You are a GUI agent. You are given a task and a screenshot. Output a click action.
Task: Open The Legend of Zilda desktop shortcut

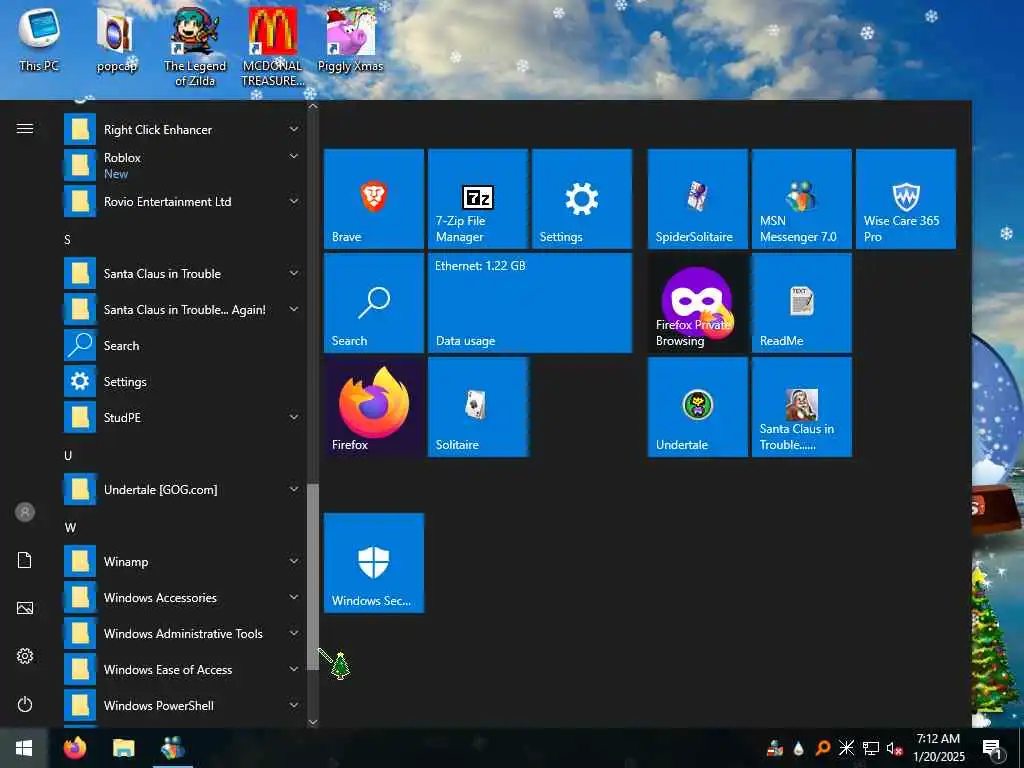tap(195, 46)
